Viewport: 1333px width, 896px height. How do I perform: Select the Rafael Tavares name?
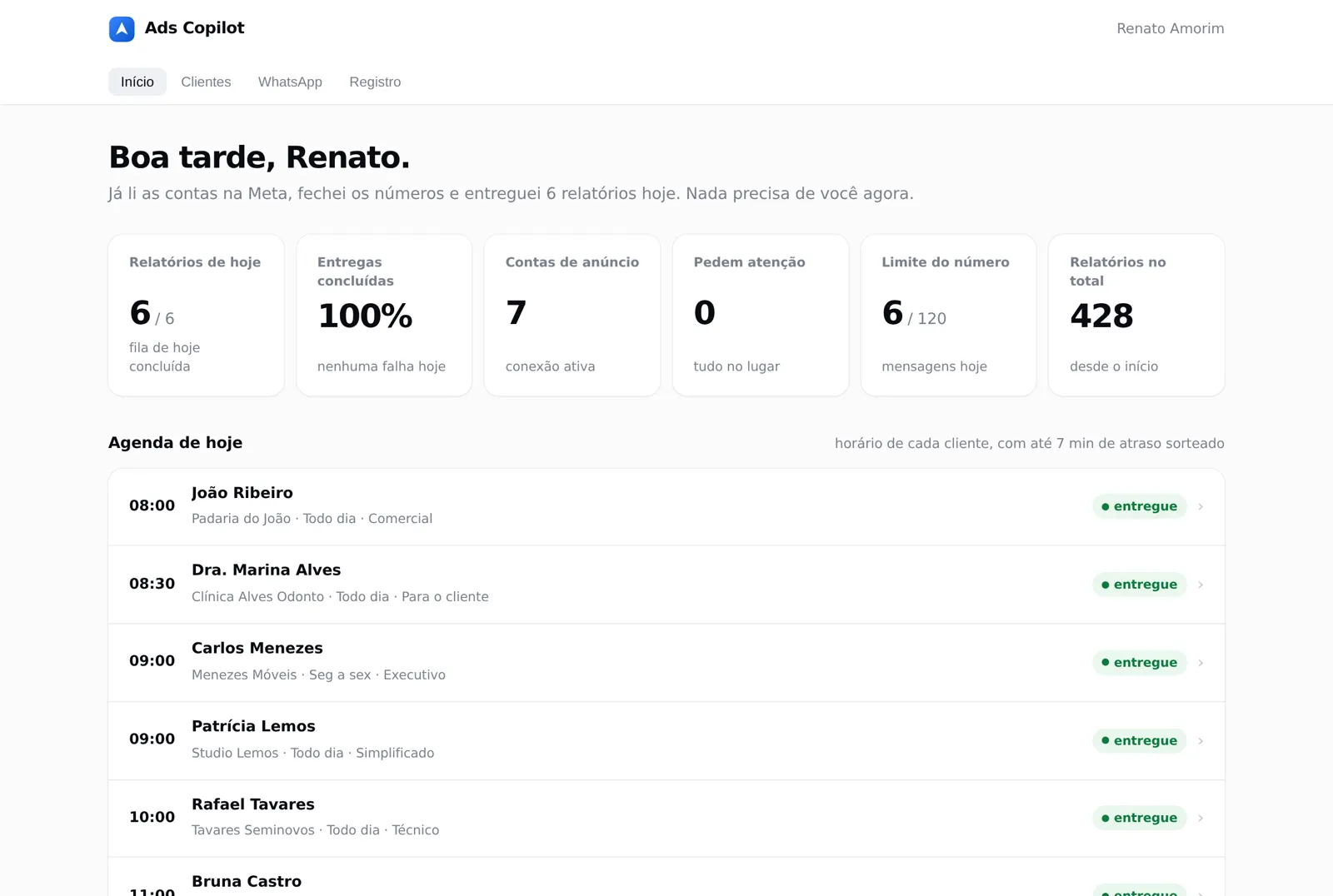pos(253,804)
